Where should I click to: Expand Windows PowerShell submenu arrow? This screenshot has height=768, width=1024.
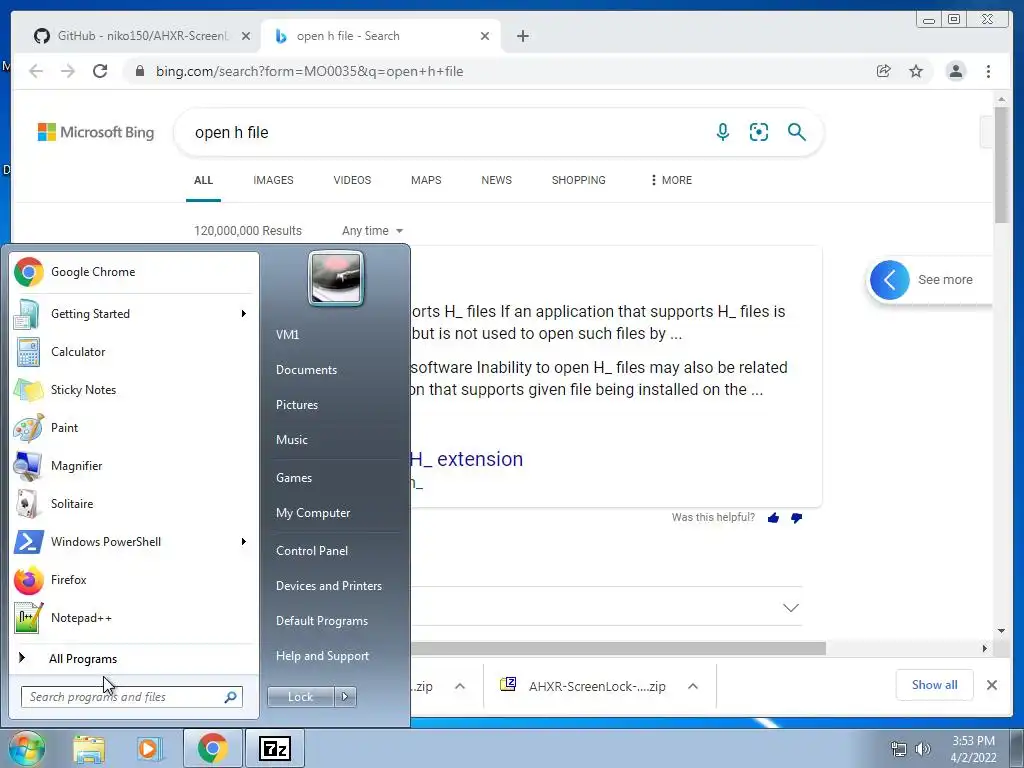(244, 541)
